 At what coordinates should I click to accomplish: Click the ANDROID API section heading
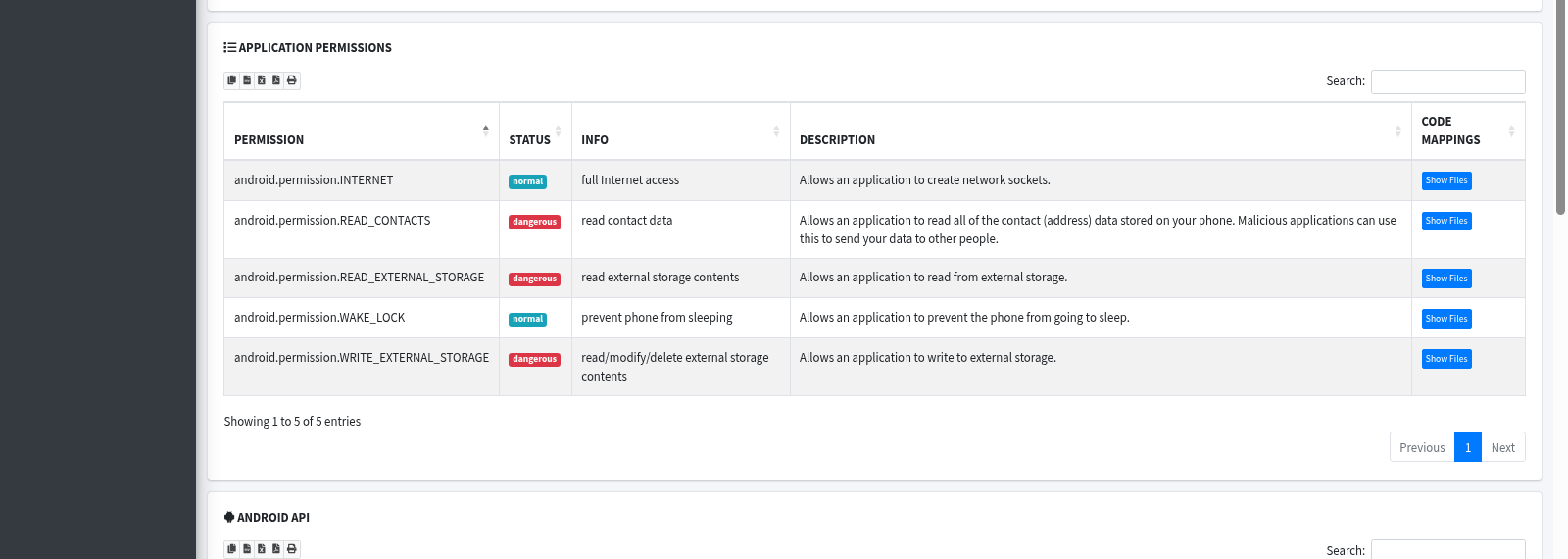click(x=267, y=517)
